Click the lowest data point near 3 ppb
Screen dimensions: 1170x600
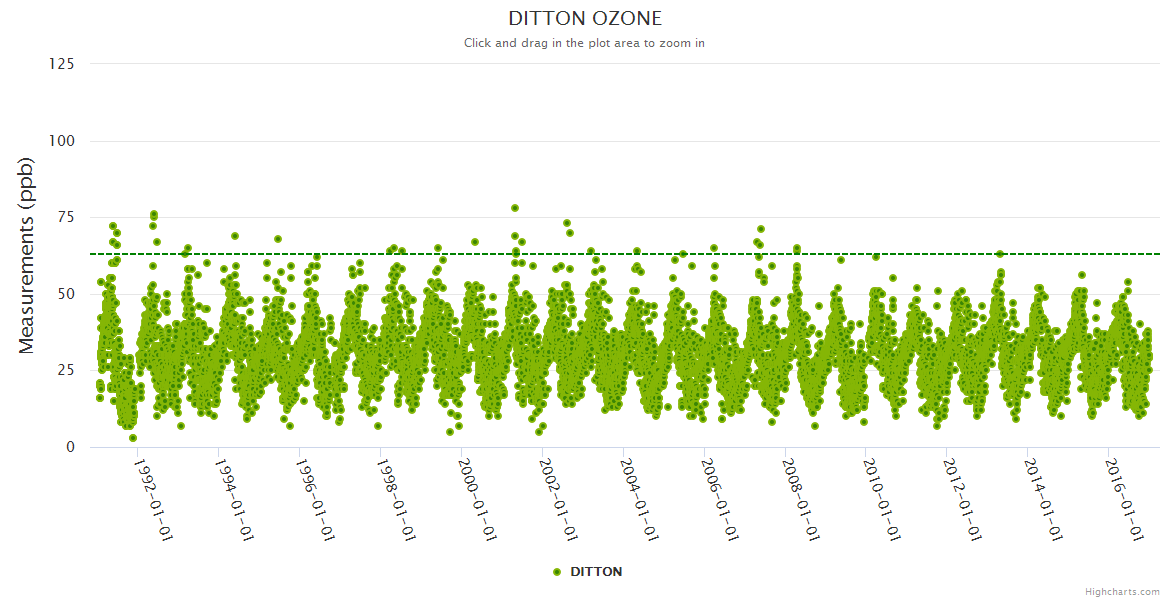(x=133, y=438)
